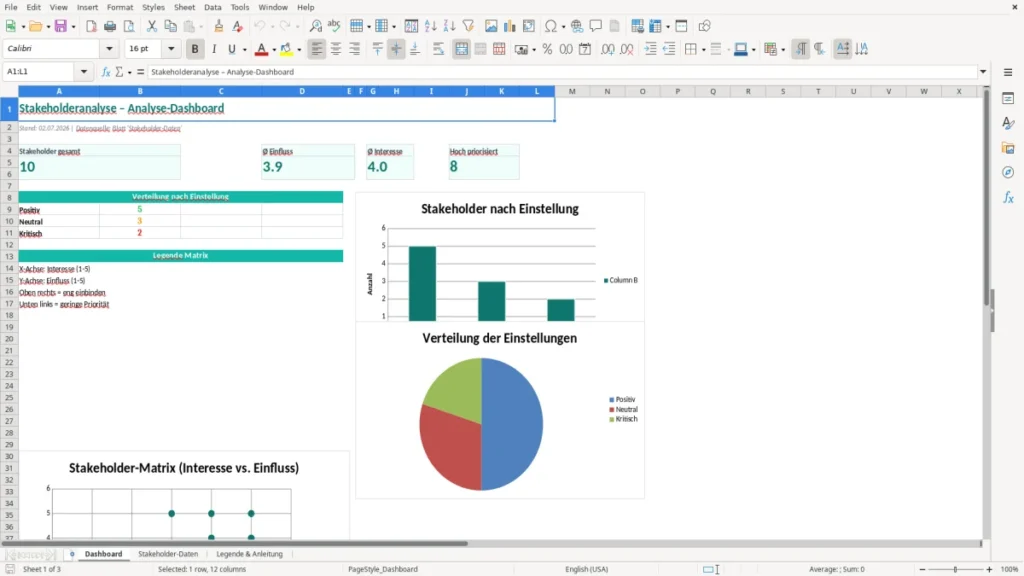
Task: Click Format as Percent icon
Action: click(x=547, y=49)
